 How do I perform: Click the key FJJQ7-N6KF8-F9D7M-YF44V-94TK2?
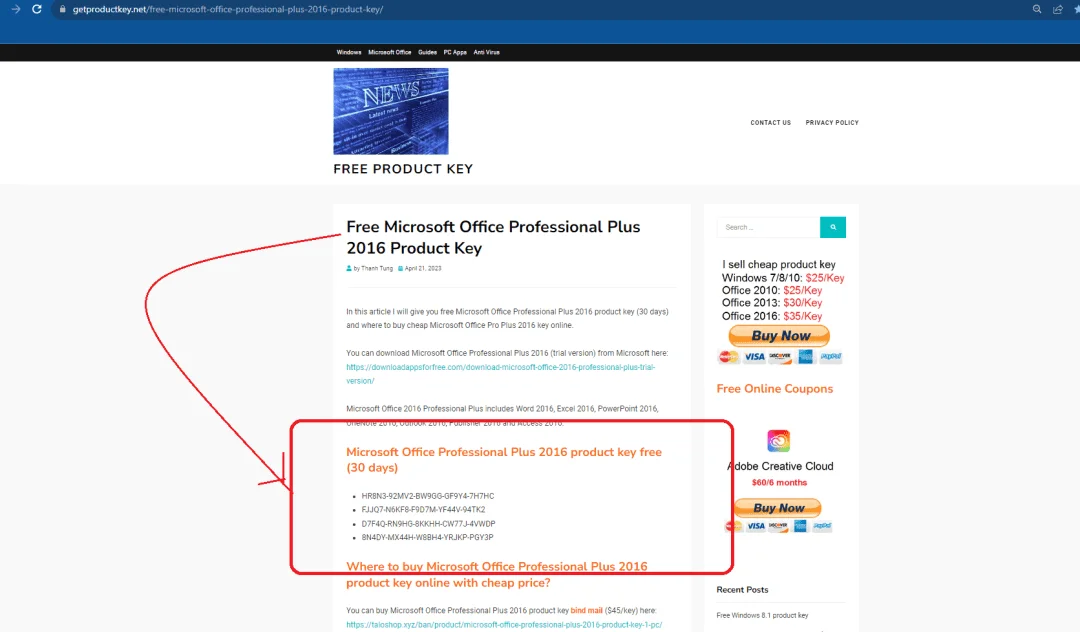(x=423, y=509)
